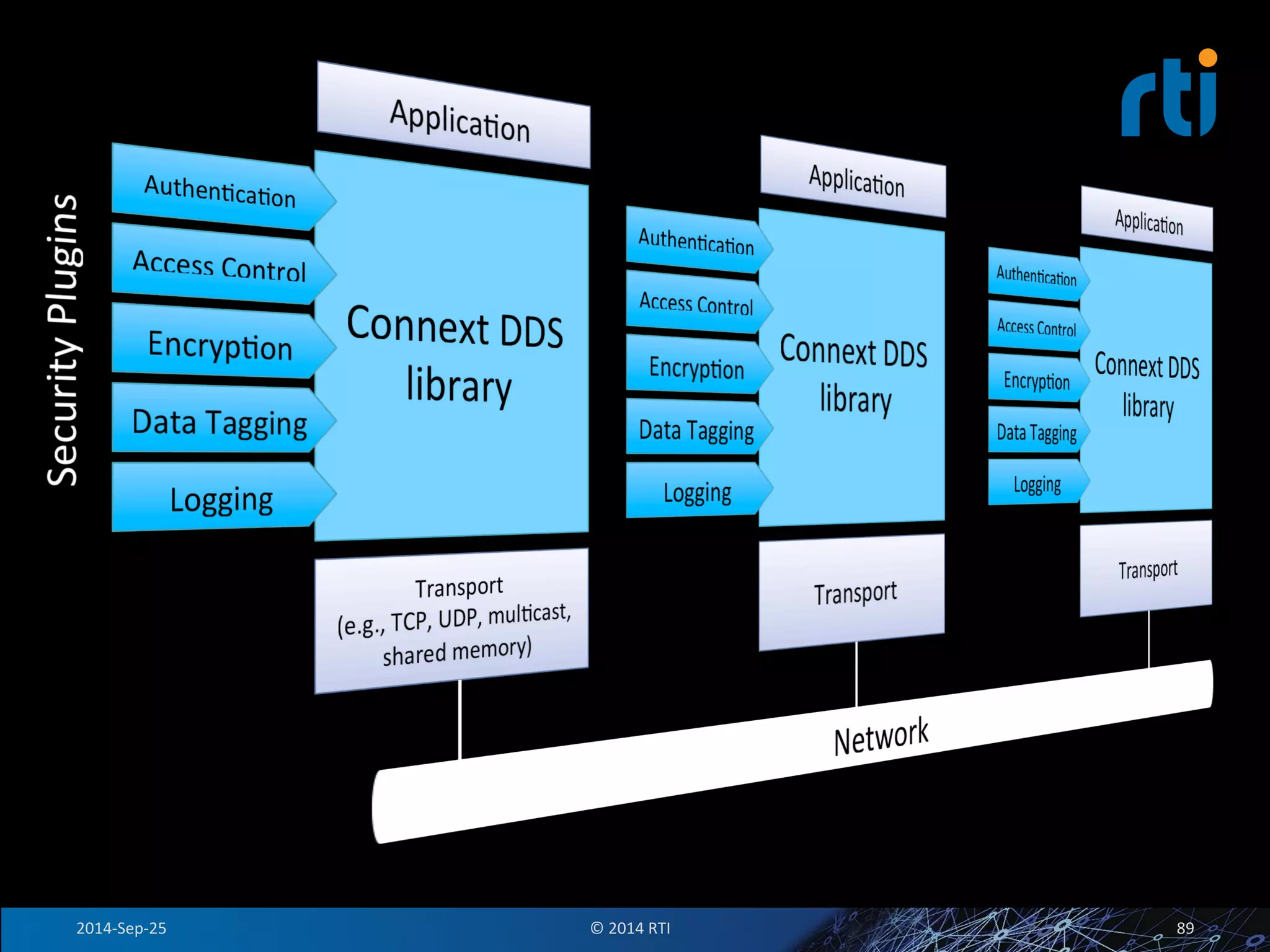The width and height of the screenshot is (1270, 952).
Task: Click the 2014-Sep-25 date in footer
Action: point(121,928)
